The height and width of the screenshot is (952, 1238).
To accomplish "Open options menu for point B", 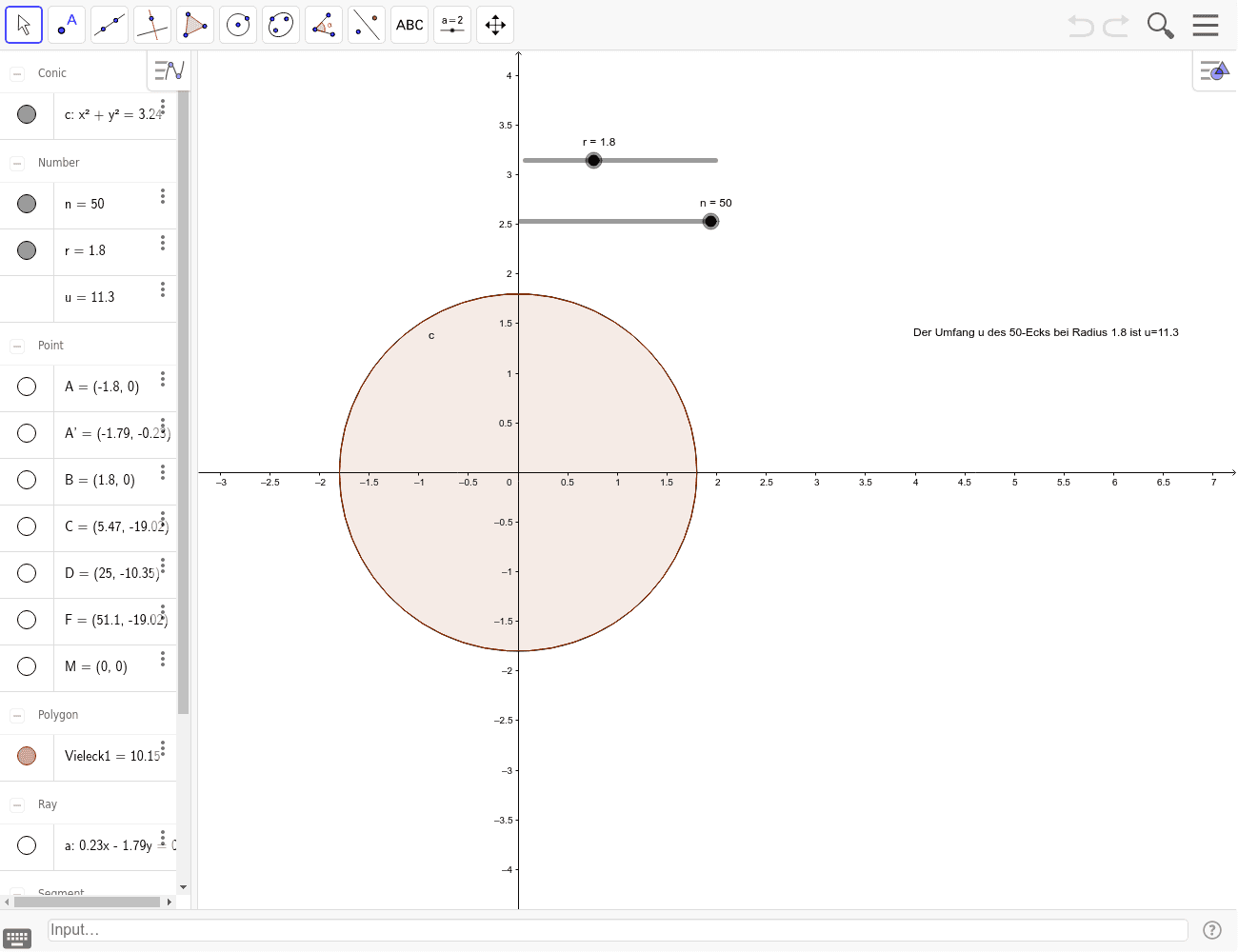I will (x=163, y=471).
